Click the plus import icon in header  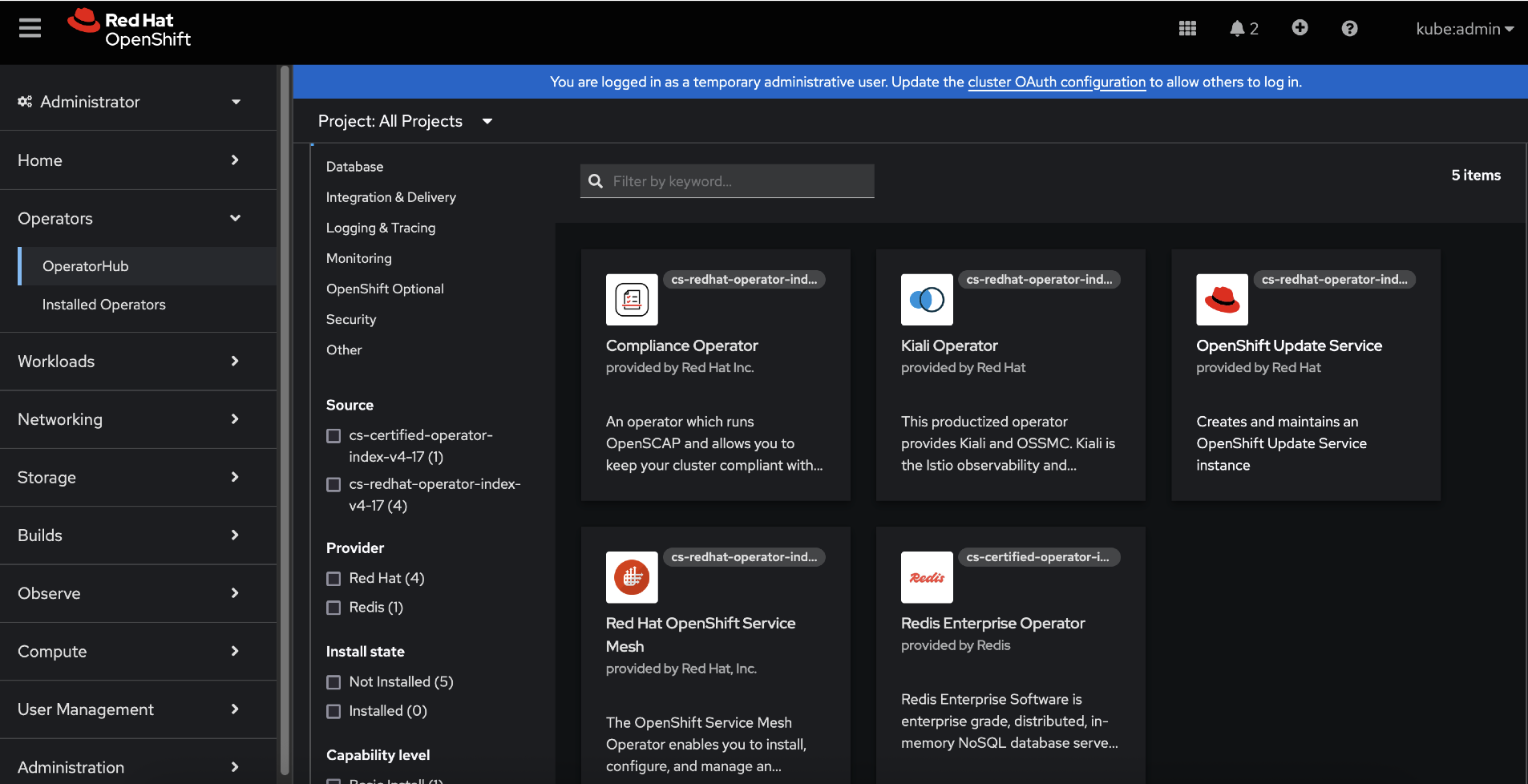coord(1300,28)
